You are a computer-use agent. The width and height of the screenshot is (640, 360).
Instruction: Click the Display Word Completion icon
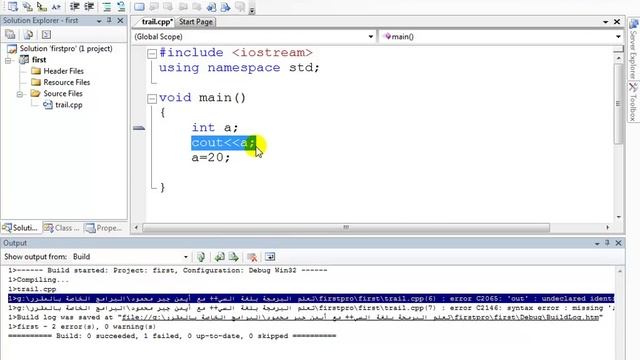click(x=56, y=7)
